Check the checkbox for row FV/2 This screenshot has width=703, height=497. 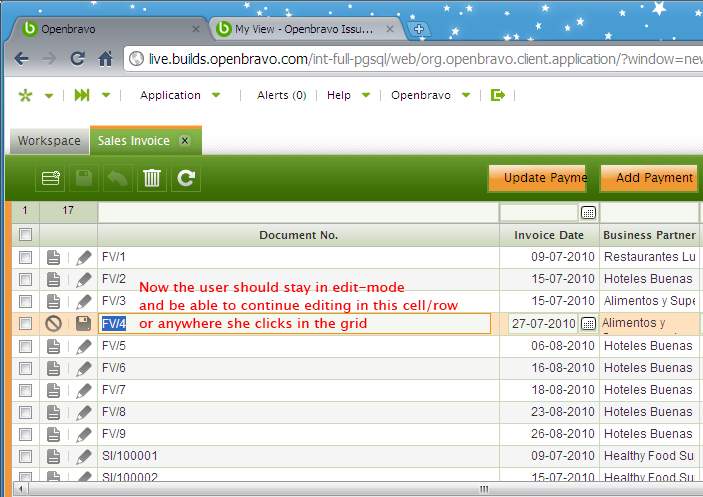point(26,279)
